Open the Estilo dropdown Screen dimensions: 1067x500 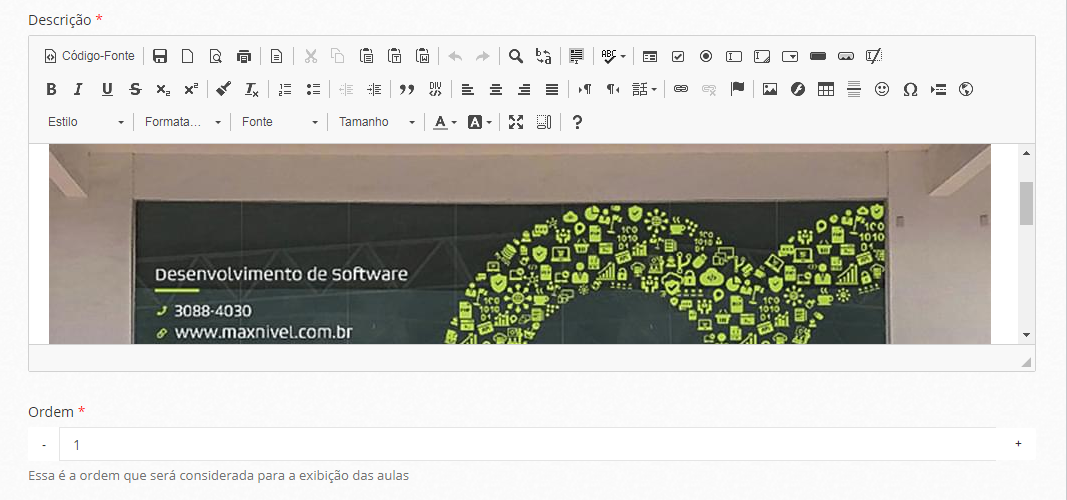coord(85,122)
